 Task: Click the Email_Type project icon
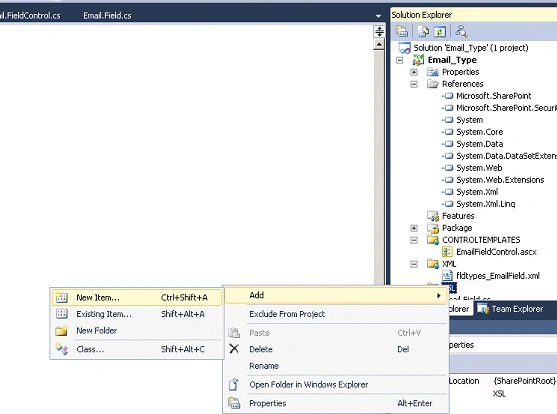click(418, 60)
